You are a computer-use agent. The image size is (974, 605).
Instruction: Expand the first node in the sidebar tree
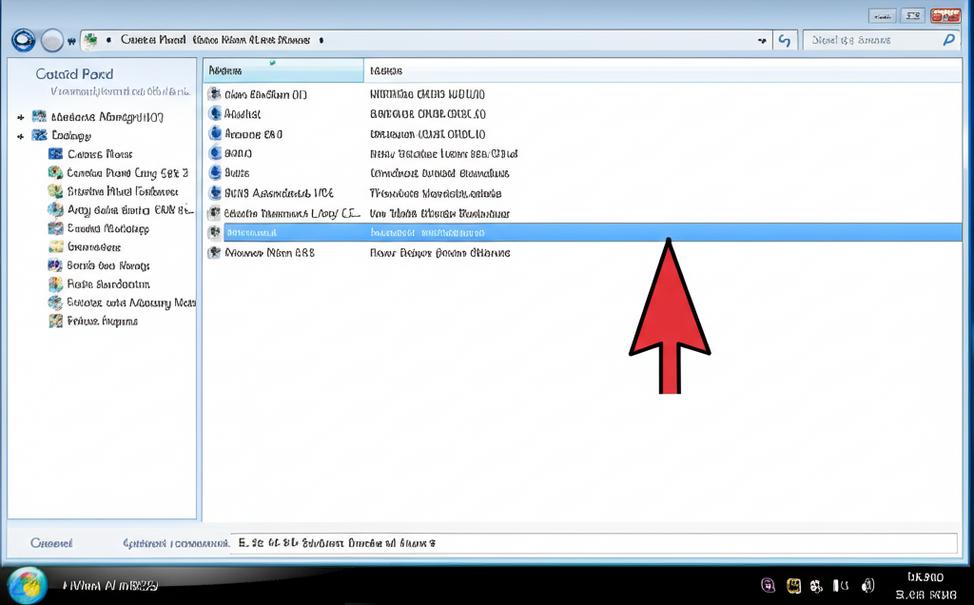click(20, 117)
